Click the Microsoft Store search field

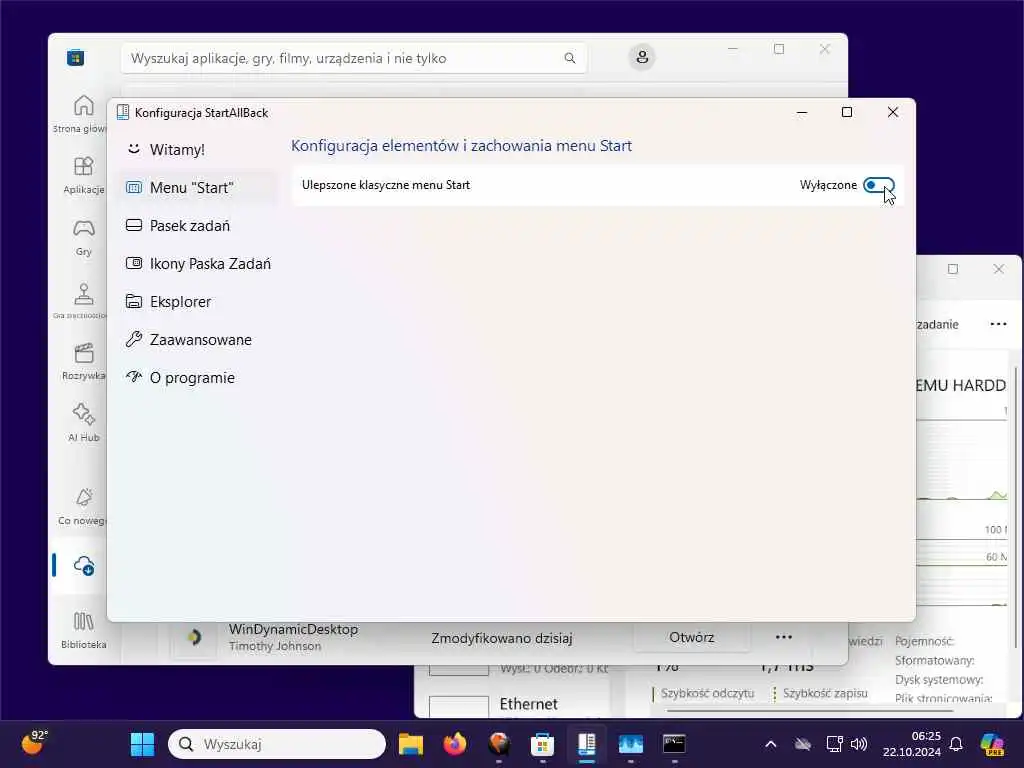click(x=353, y=58)
